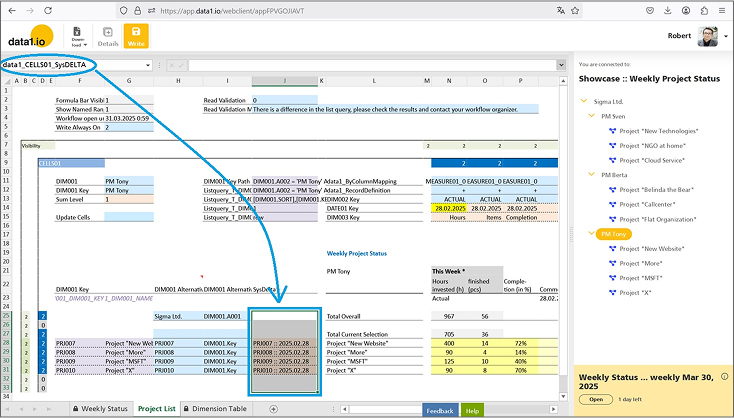The height and width of the screenshot is (418, 734).
Task: Collapse the PM Berta tree node
Action: [x=591, y=175]
